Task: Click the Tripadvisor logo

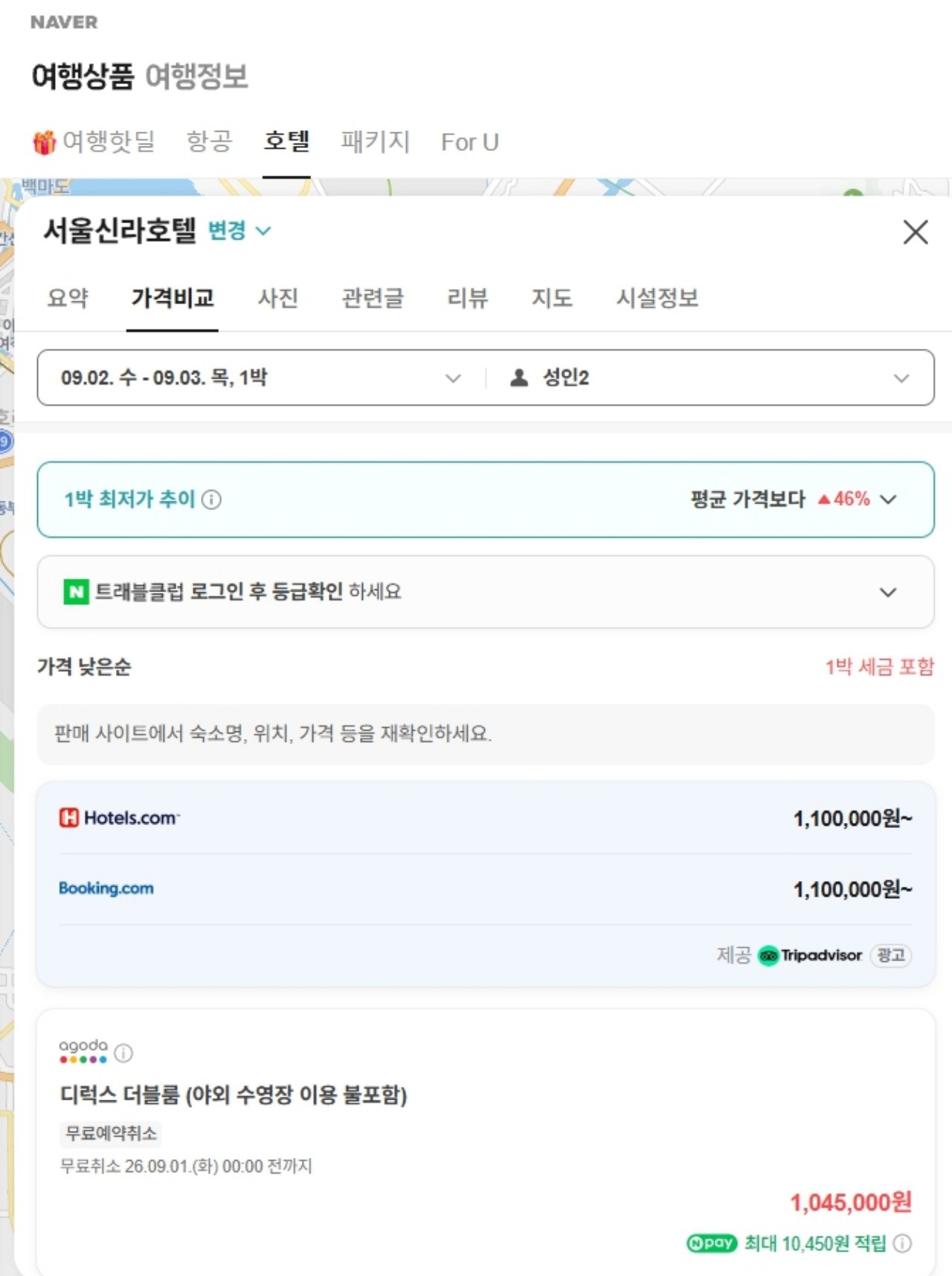Action: (x=810, y=955)
